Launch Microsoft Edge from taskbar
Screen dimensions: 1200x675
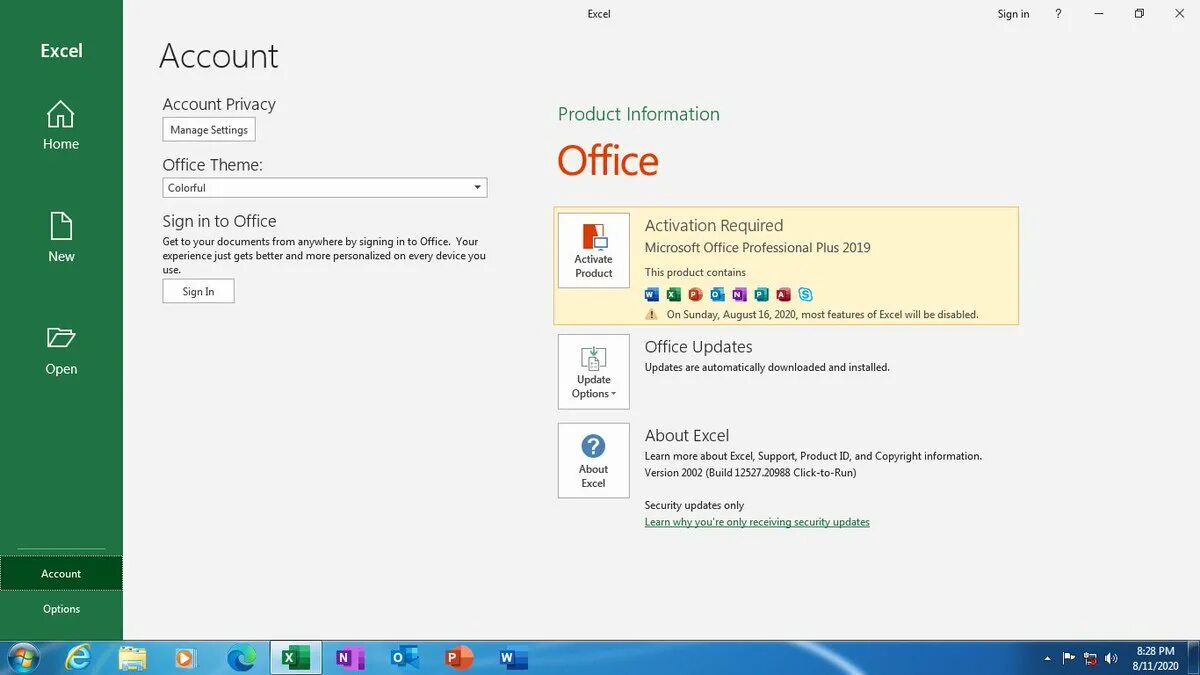tap(241, 658)
